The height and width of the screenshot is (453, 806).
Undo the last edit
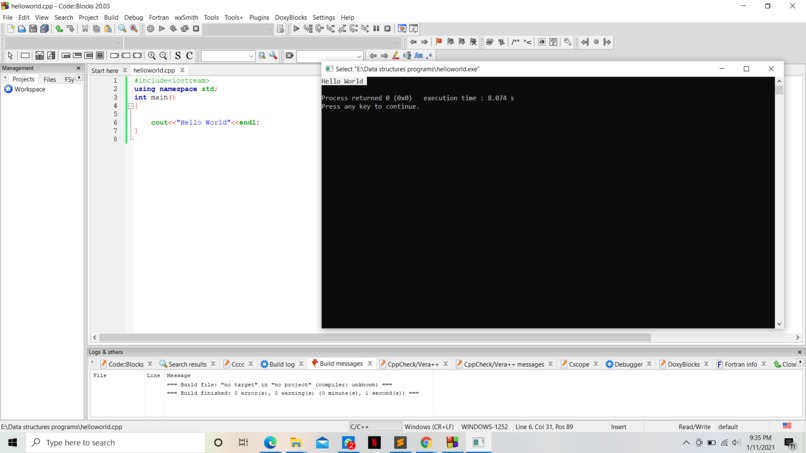click(59, 29)
